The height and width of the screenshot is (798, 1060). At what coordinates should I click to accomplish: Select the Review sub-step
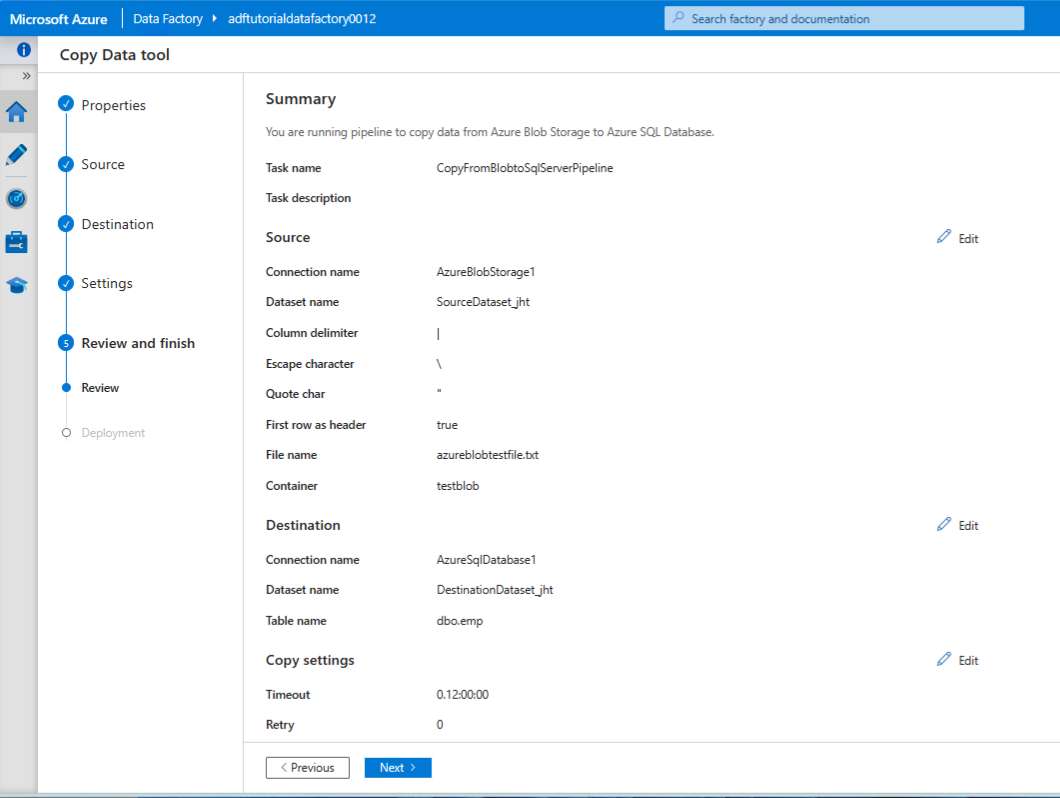click(100, 388)
